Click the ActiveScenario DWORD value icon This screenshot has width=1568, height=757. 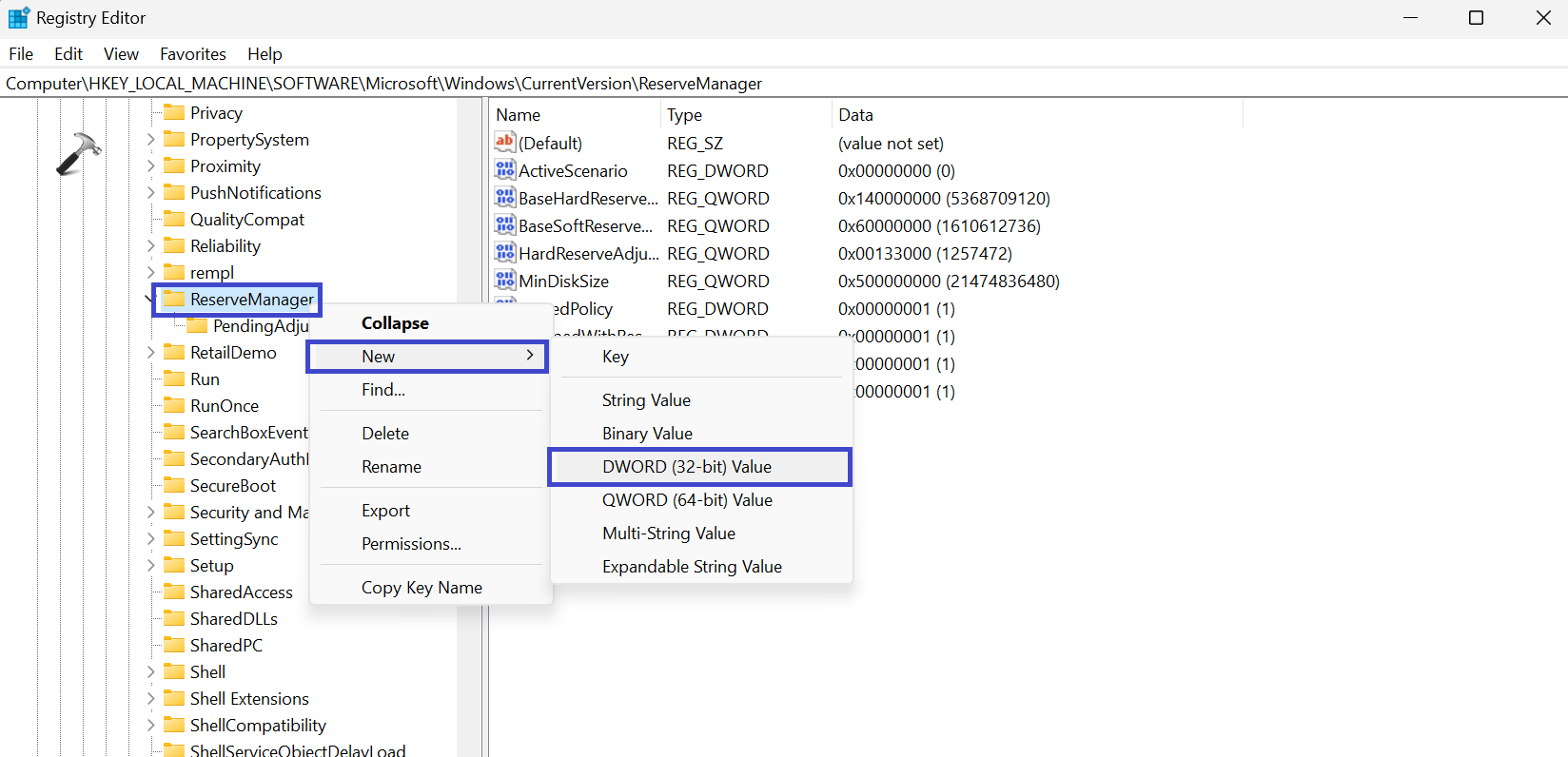click(x=504, y=170)
